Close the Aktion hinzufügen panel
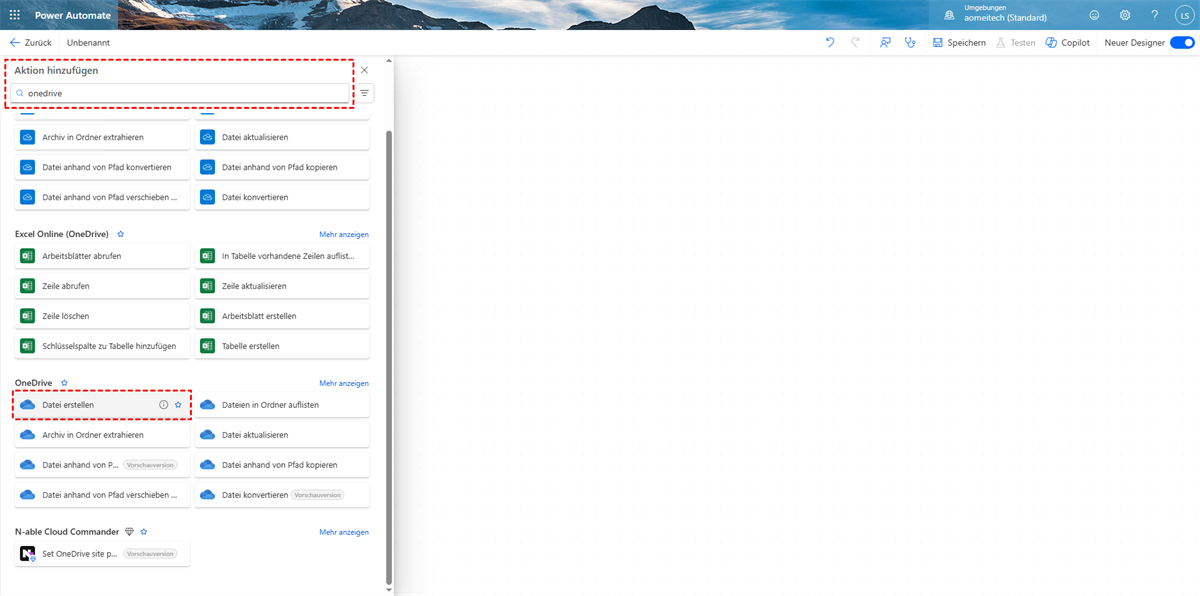Screen dimensions: 1200x596 pyautogui.click(x=364, y=70)
